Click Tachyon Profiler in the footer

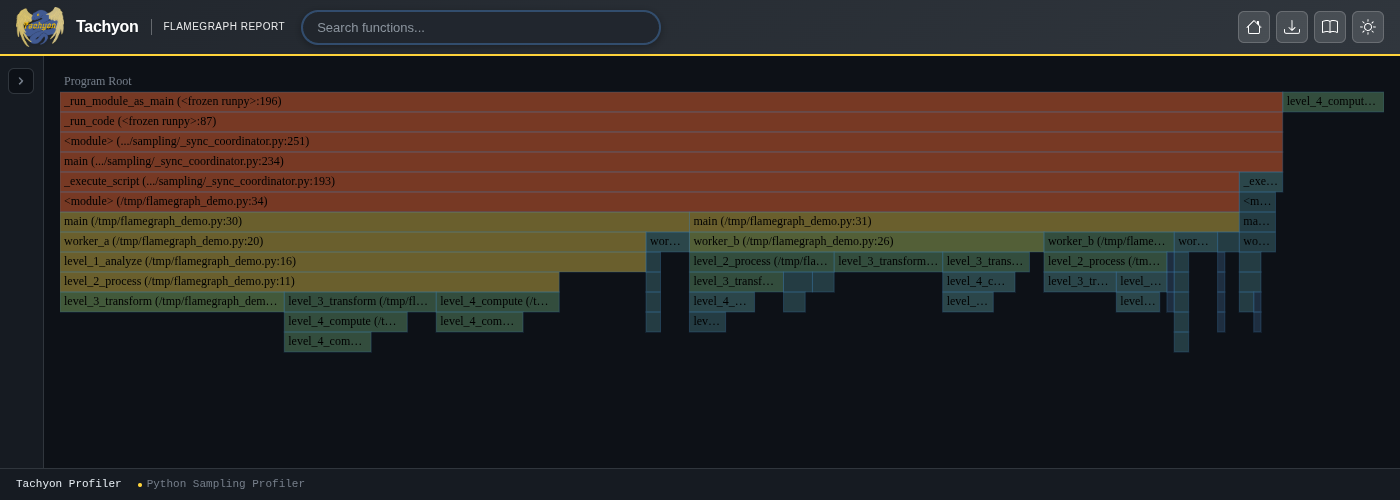click(68, 484)
